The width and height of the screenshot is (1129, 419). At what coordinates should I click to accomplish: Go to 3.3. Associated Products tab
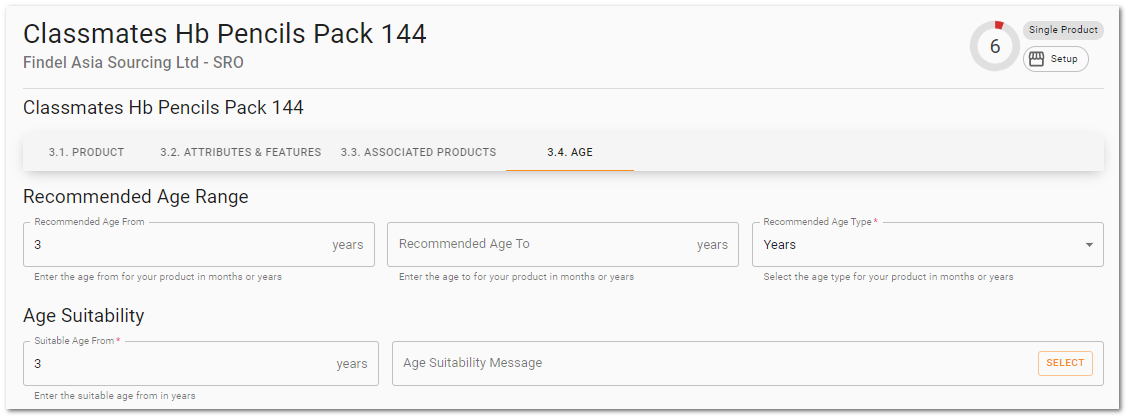418,152
